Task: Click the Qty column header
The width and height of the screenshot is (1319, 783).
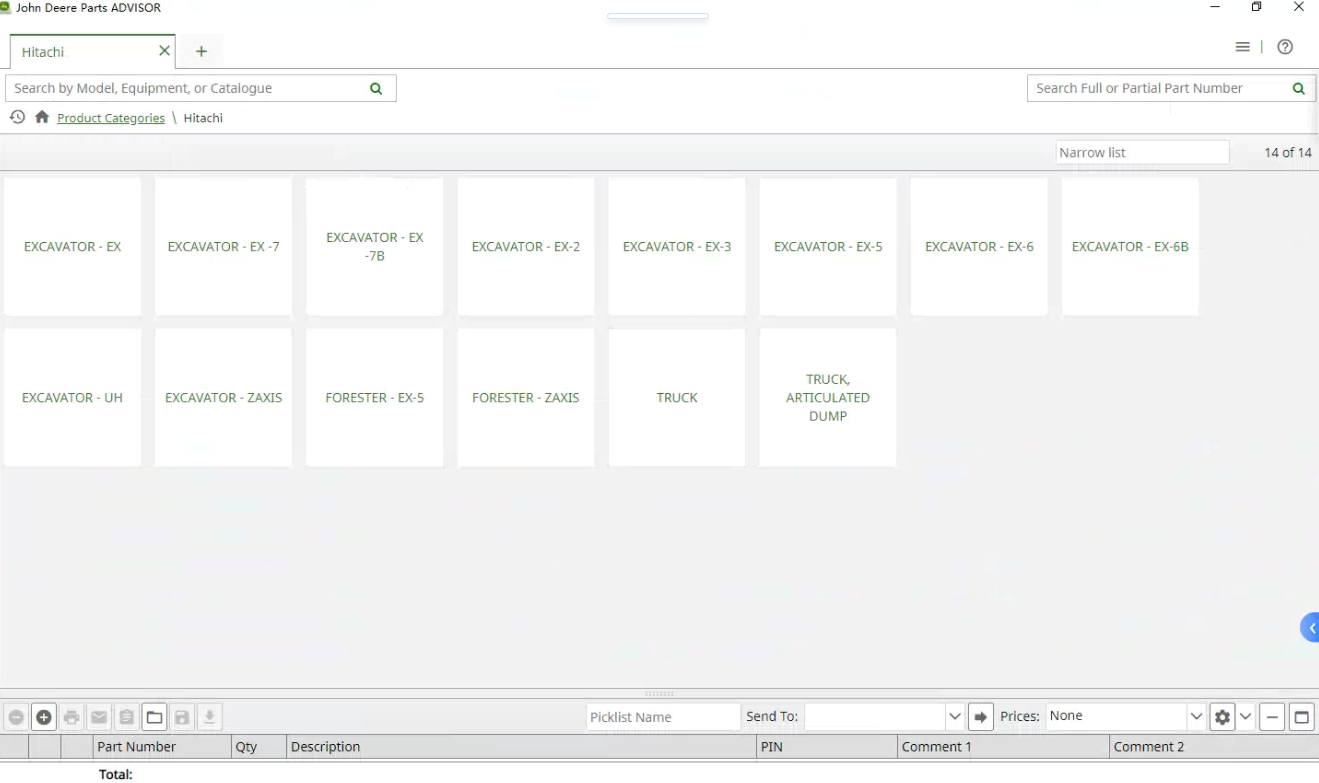Action: pyautogui.click(x=259, y=746)
